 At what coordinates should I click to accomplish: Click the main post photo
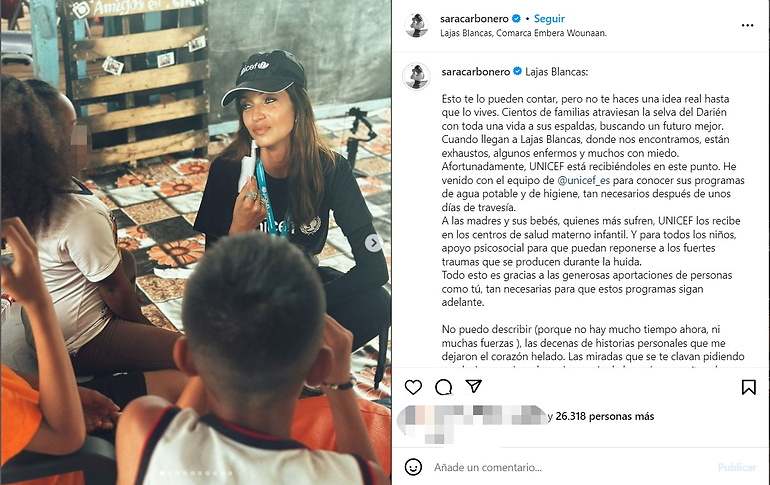coord(196,242)
